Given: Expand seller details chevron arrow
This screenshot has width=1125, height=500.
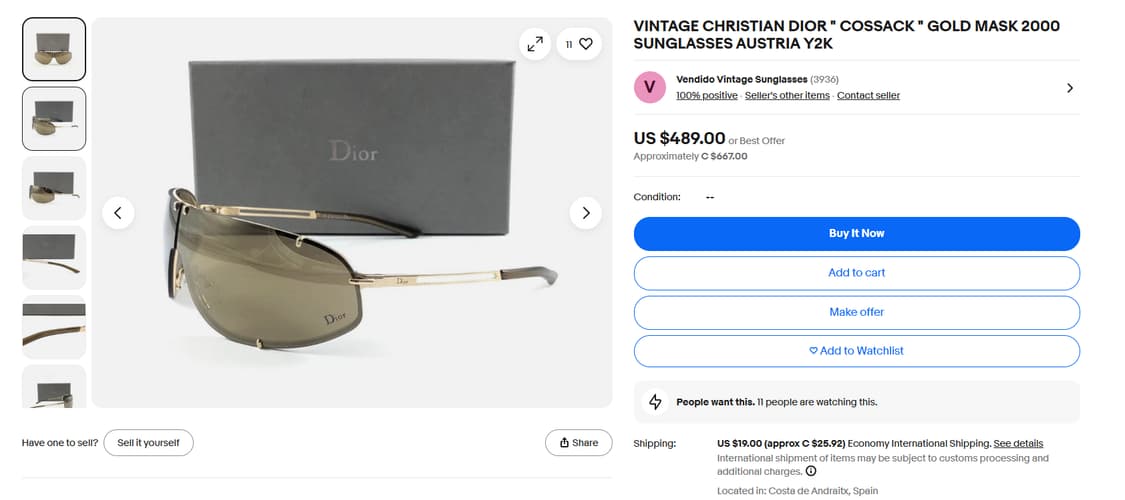Looking at the screenshot, I should pos(1069,88).
